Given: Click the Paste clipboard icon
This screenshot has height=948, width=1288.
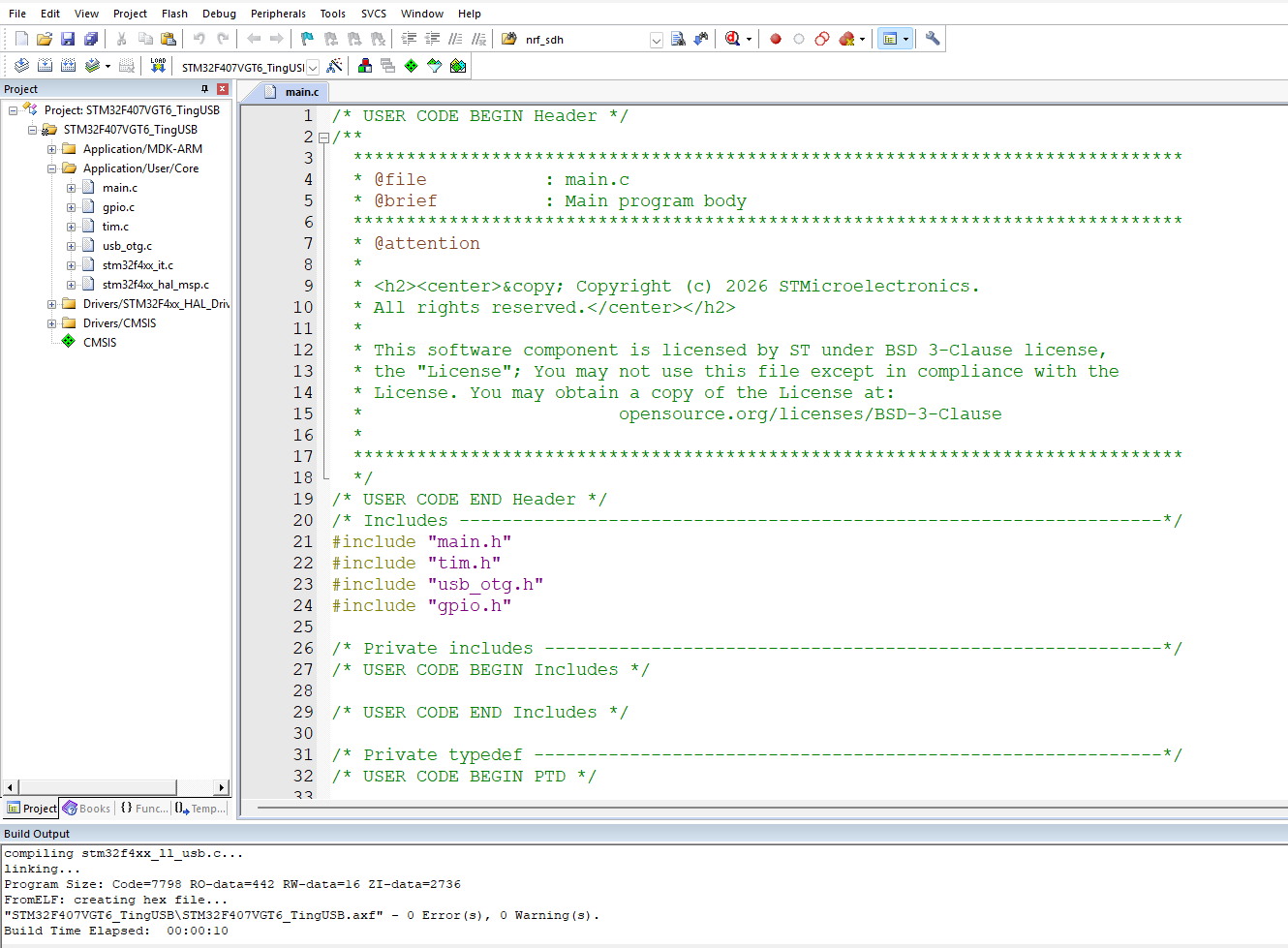Looking at the screenshot, I should tap(169, 39).
